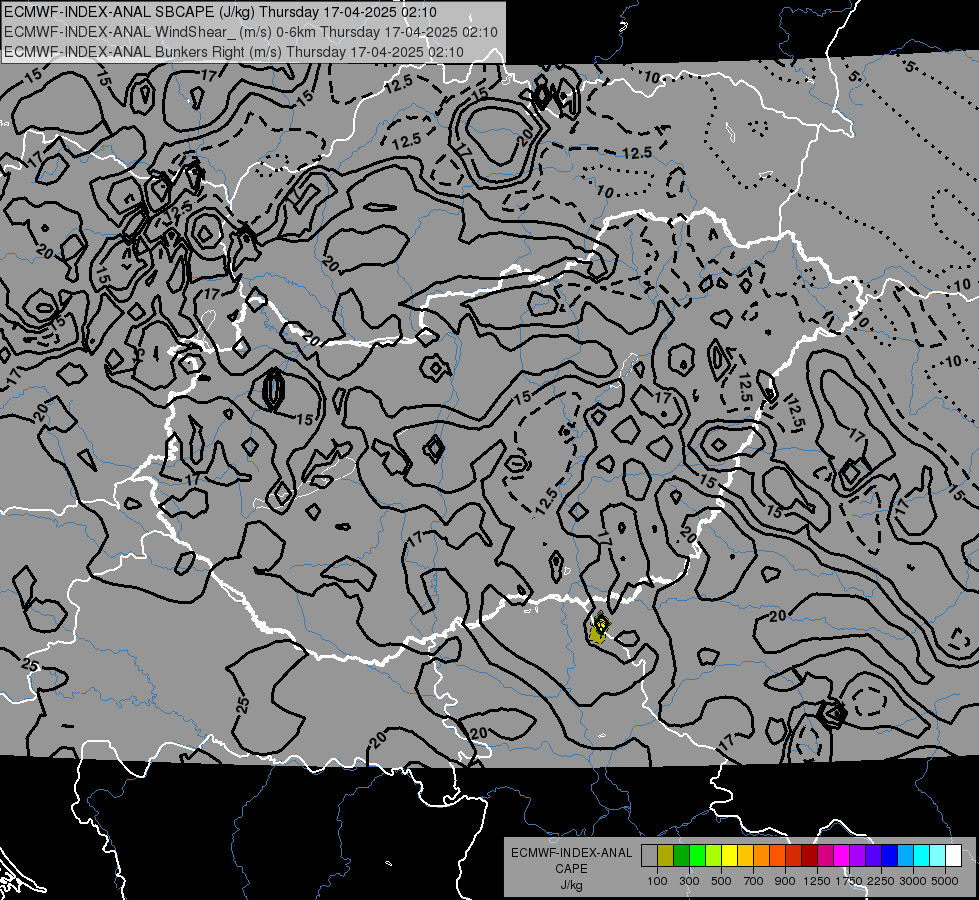This screenshot has height=900, width=979.
Task: Select the pure blue legend swatch
Action: coord(889,856)
